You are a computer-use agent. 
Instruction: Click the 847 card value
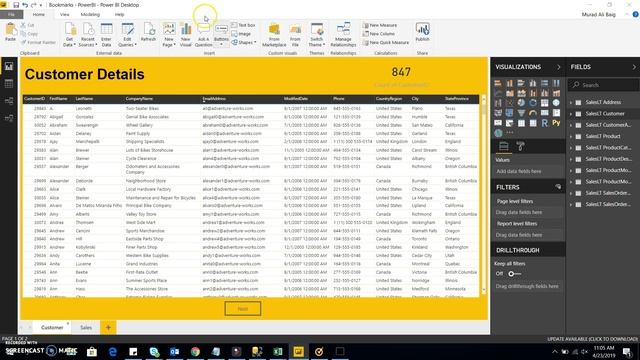[401, 72]
